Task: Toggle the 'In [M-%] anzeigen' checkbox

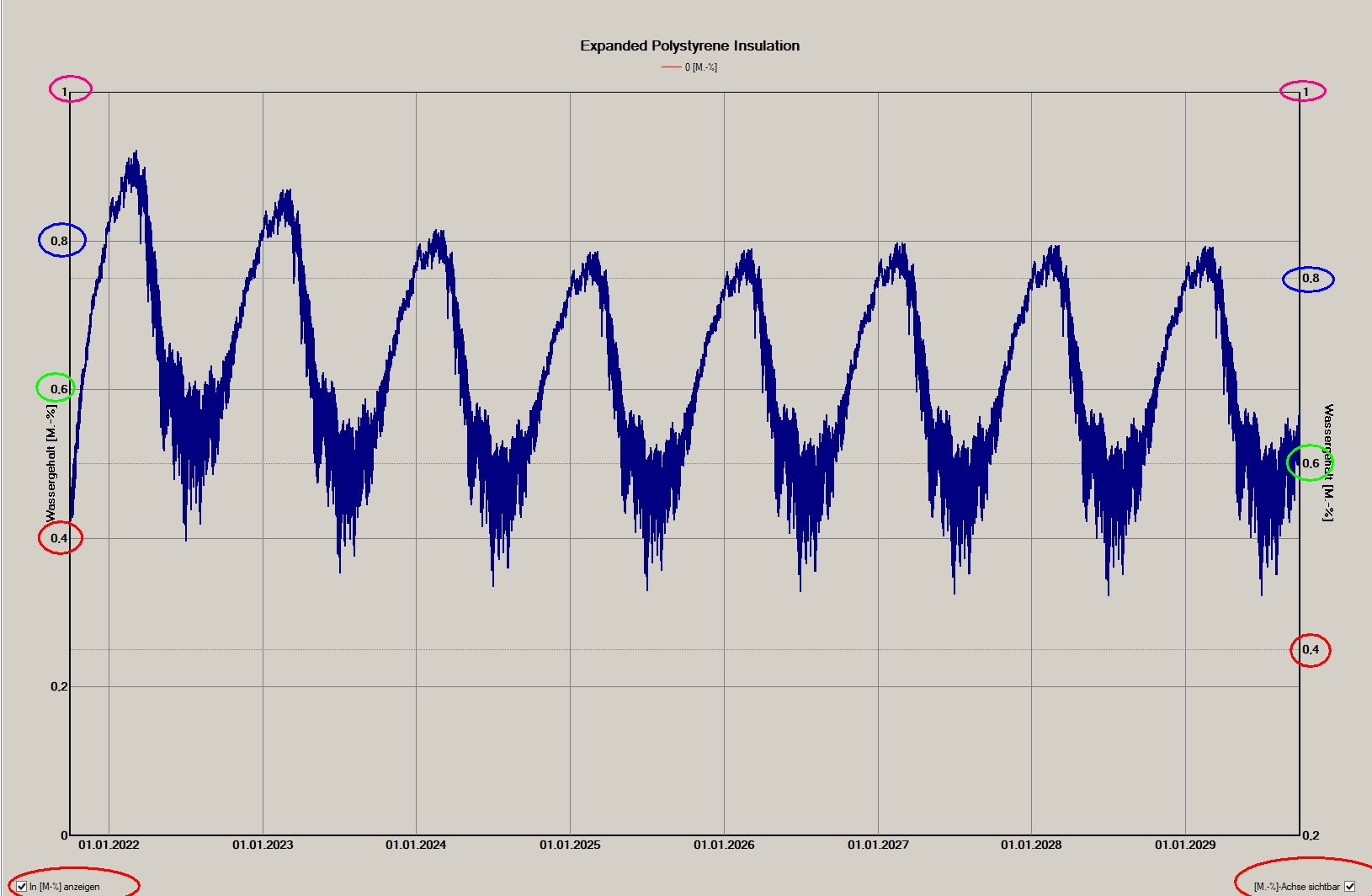Action: [22, 886]
